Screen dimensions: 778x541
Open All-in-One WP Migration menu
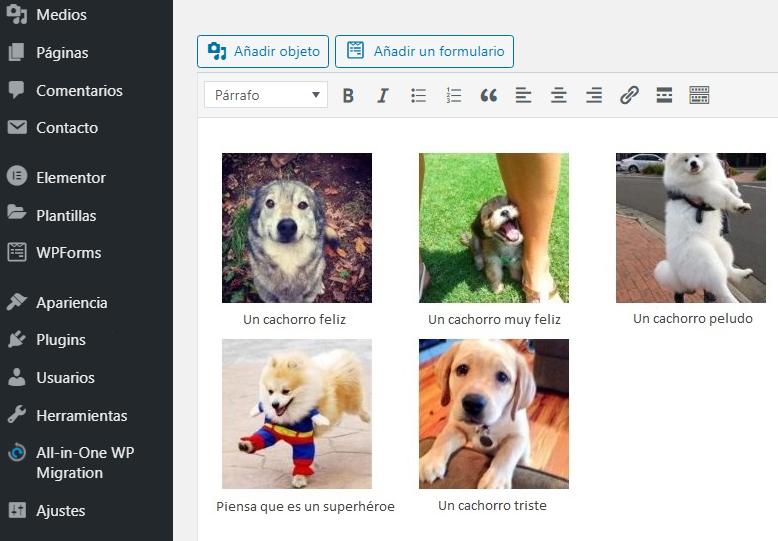84,462
